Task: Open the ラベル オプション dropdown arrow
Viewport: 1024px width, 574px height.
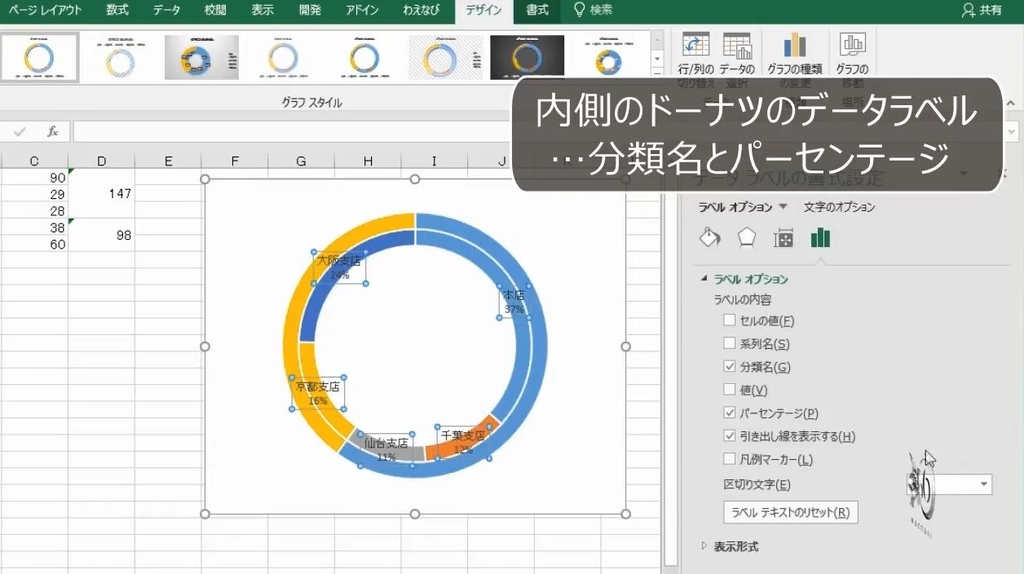Action: pos(783,206)
